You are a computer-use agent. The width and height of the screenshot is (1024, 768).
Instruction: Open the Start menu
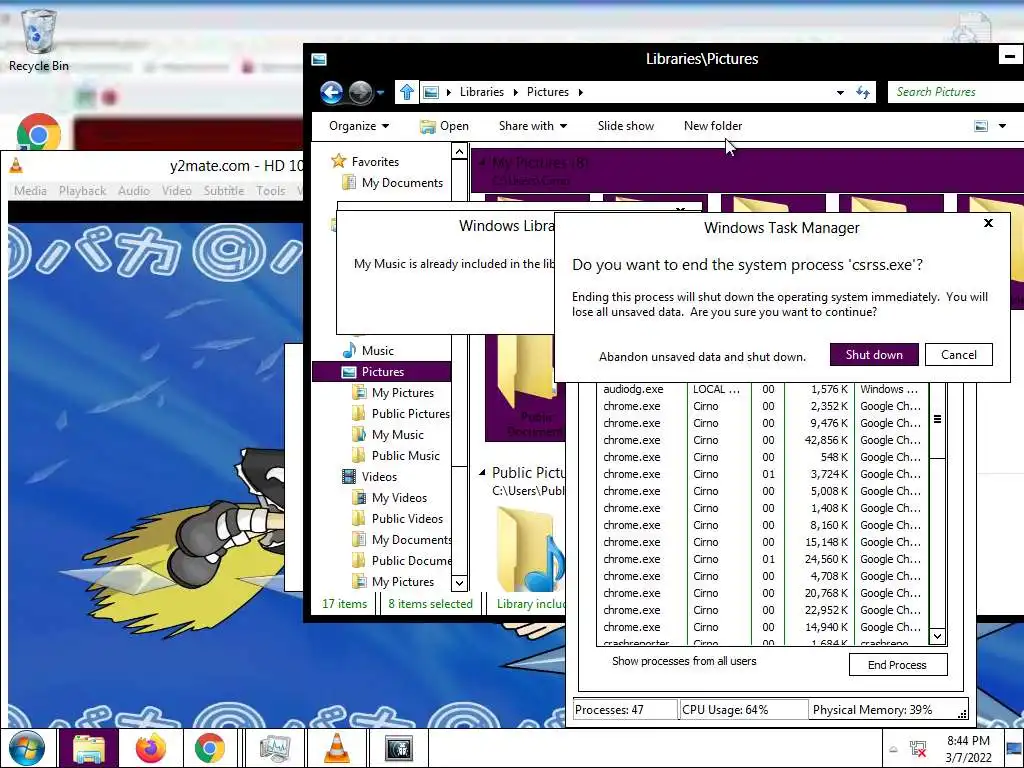[x=27, y=748]
